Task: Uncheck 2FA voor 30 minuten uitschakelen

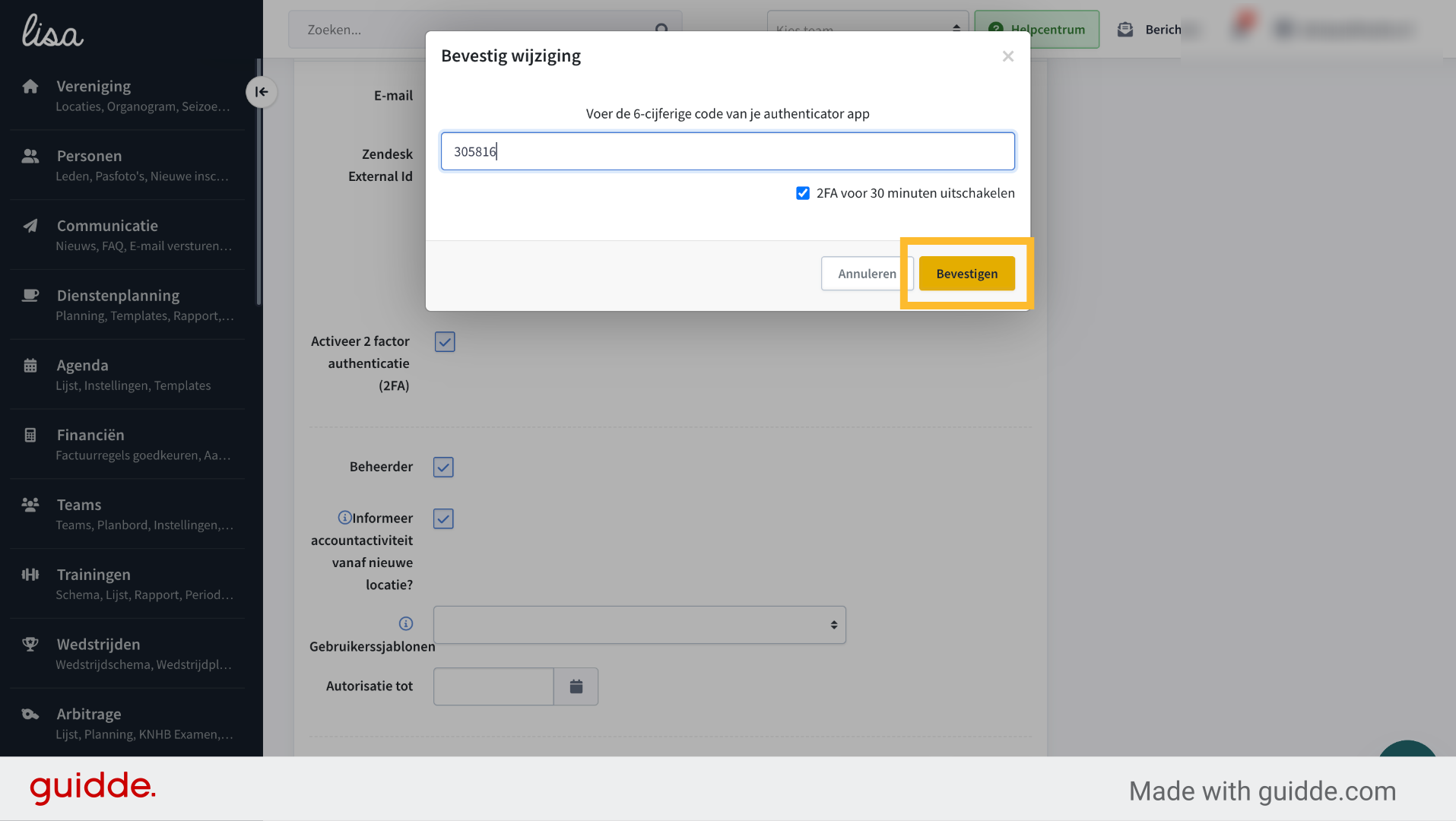Action: [x=803, y=193]
